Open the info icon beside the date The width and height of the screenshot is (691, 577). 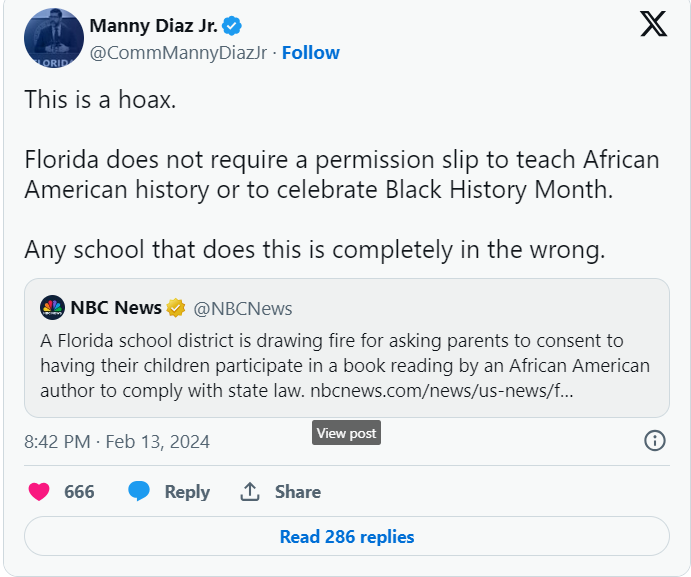click(x=655, y=441)
